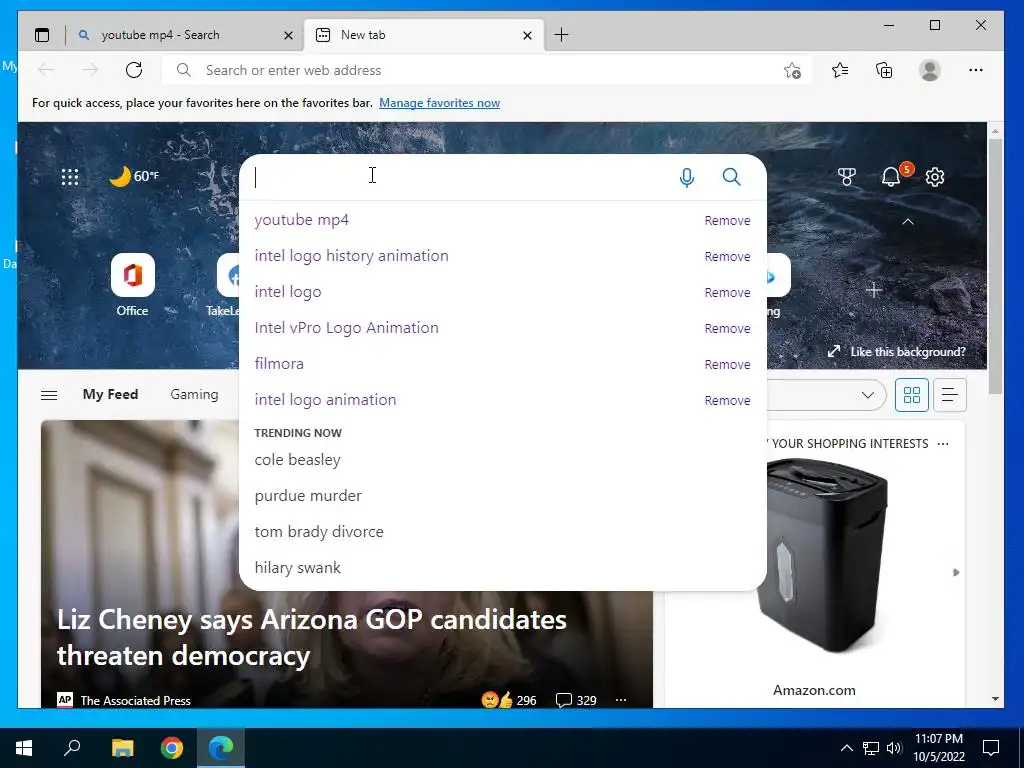
Task: Open the profile avatar icon
Action: pyautogui.click(x=929, y=70)
